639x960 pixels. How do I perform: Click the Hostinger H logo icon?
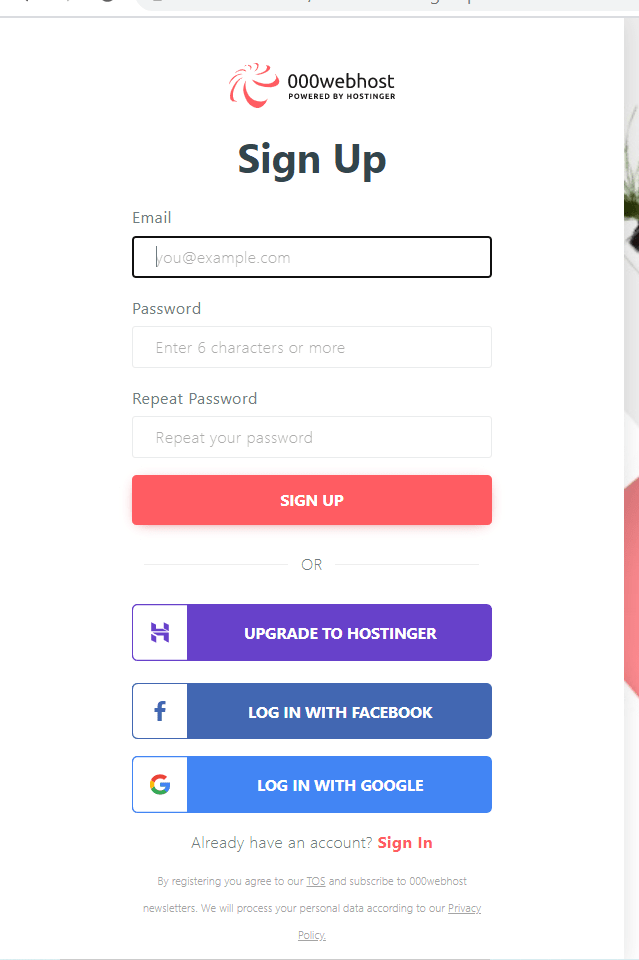point(160,632)
